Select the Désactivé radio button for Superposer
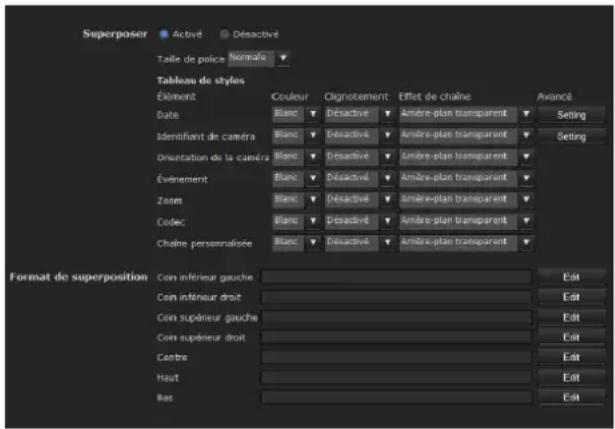Screen dimensions: 615x429 pos(224,35)
